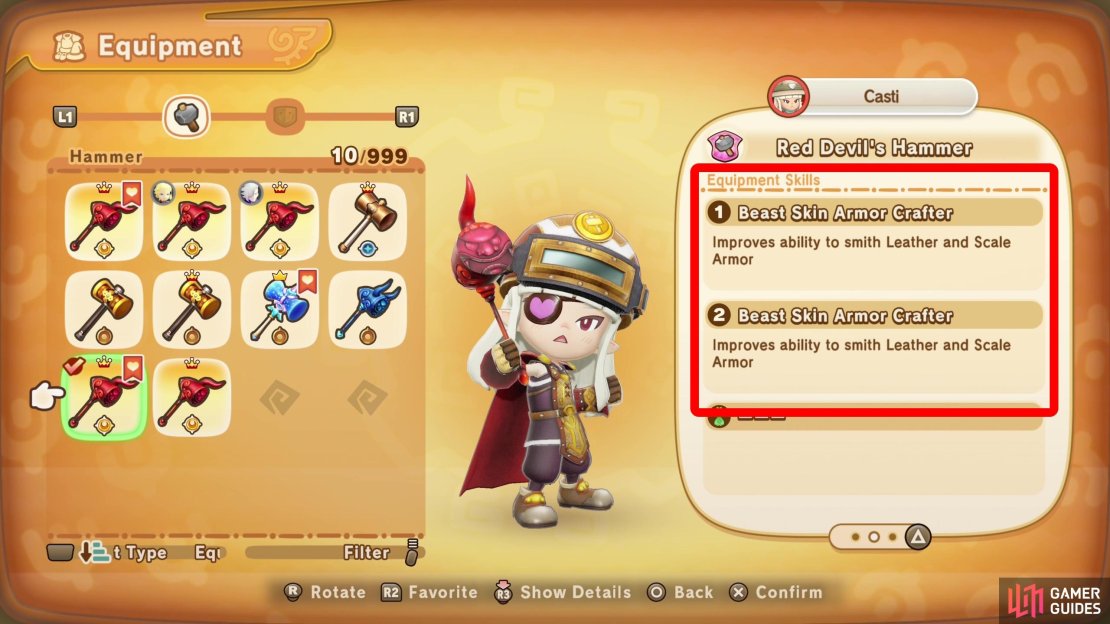The width and height of the screenshot is (1110, 624).
Task: Choose the blue crystal hammer with bookmark
Action: pyautogui.click(x=280, y=309)
